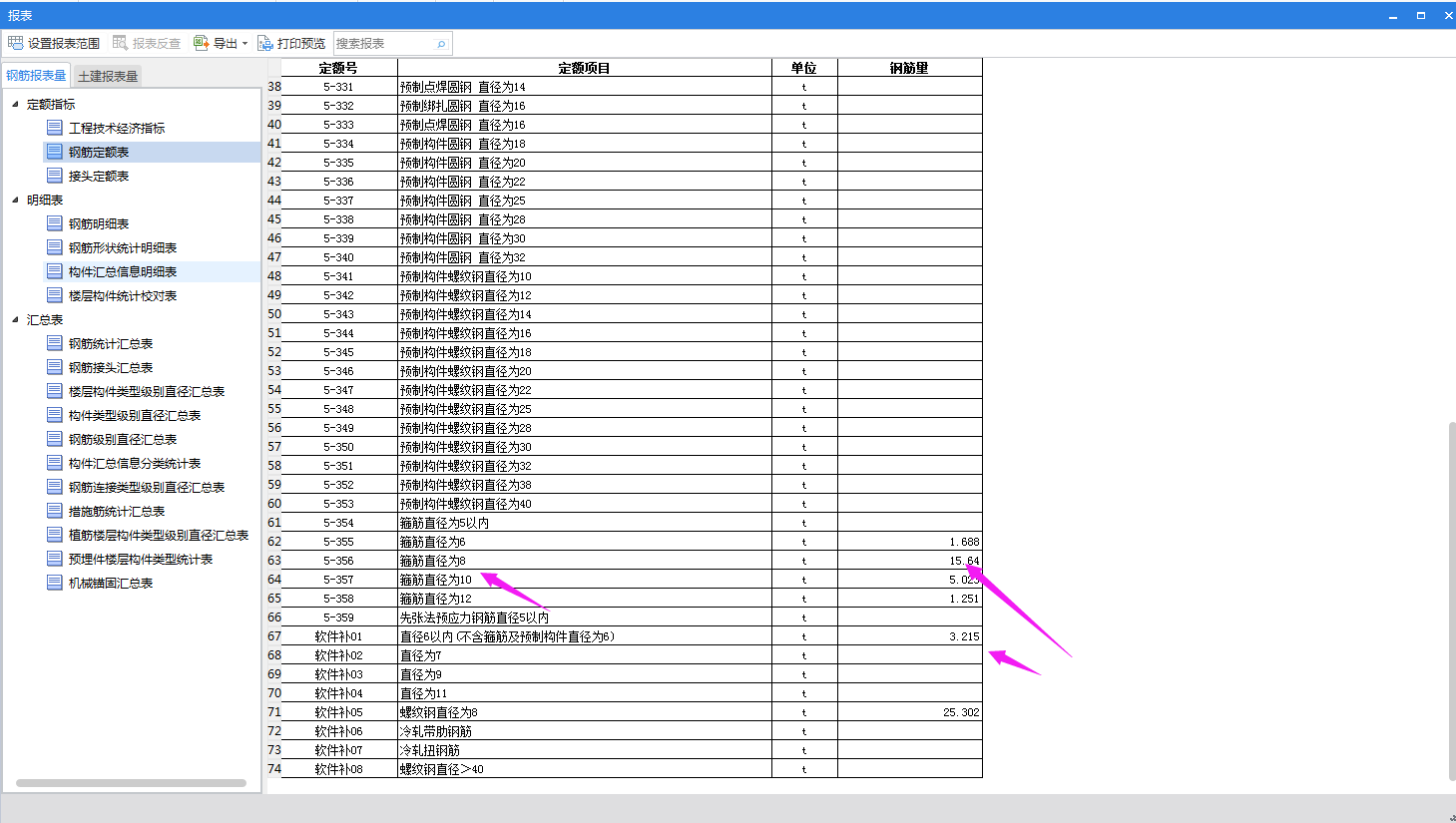Image resolution: width=1456 pixels, height=823 pixels.
Task: Select the 软件补08 cell
Action: point(338,769)
